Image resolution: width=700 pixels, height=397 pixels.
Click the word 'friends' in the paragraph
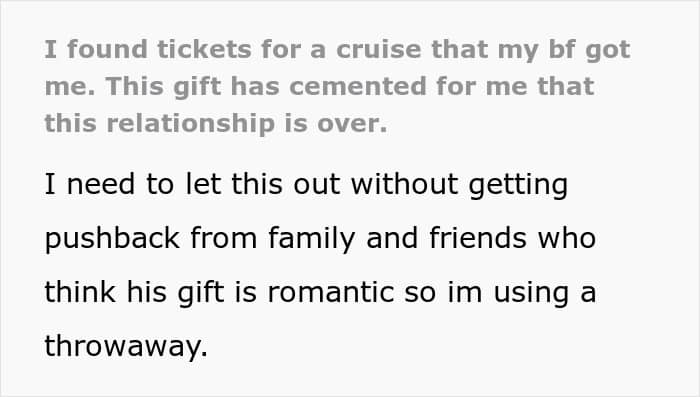click(478, 238)
